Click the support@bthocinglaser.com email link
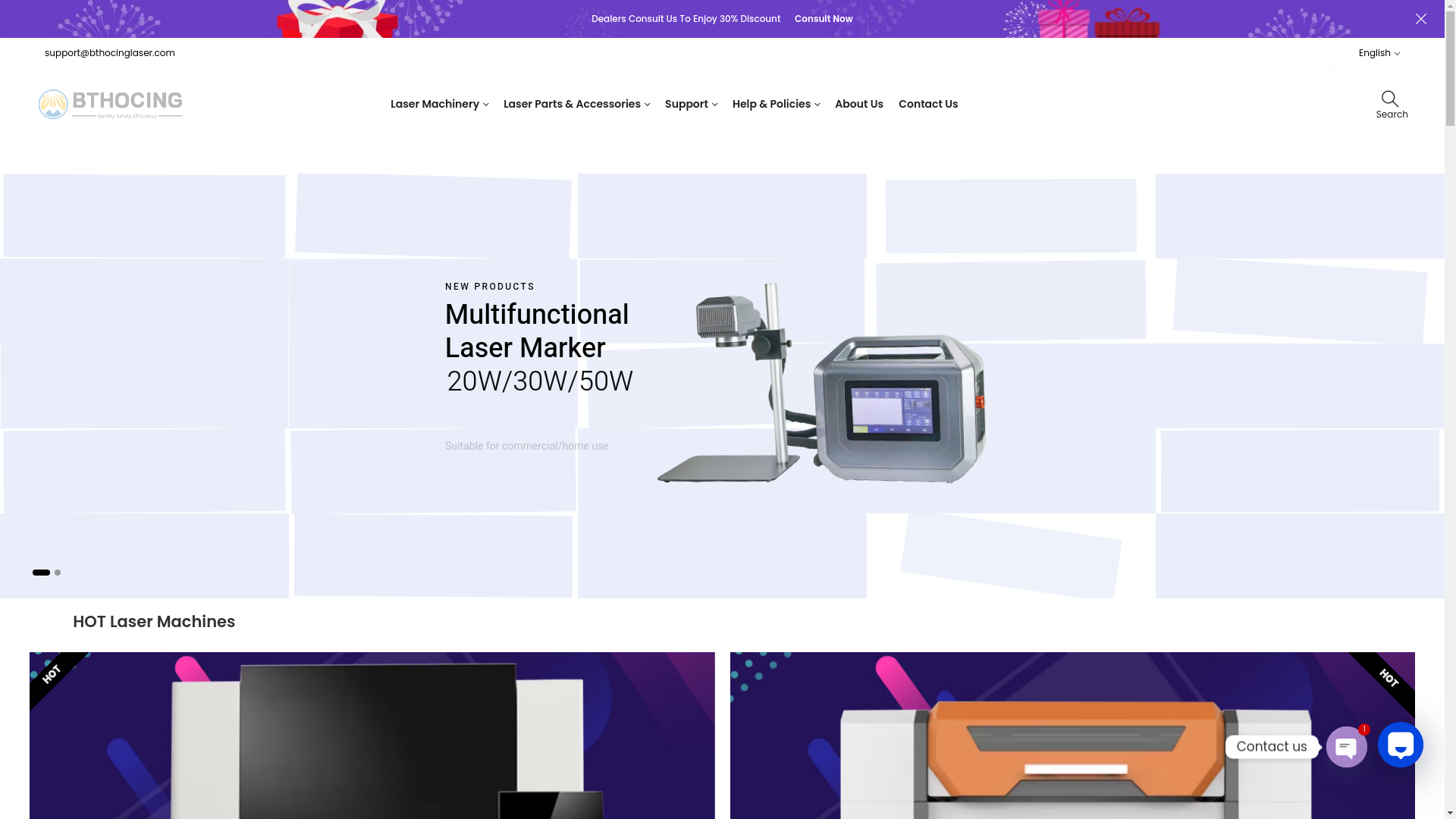Screen dimensions: 1456x819 (110, 53)
